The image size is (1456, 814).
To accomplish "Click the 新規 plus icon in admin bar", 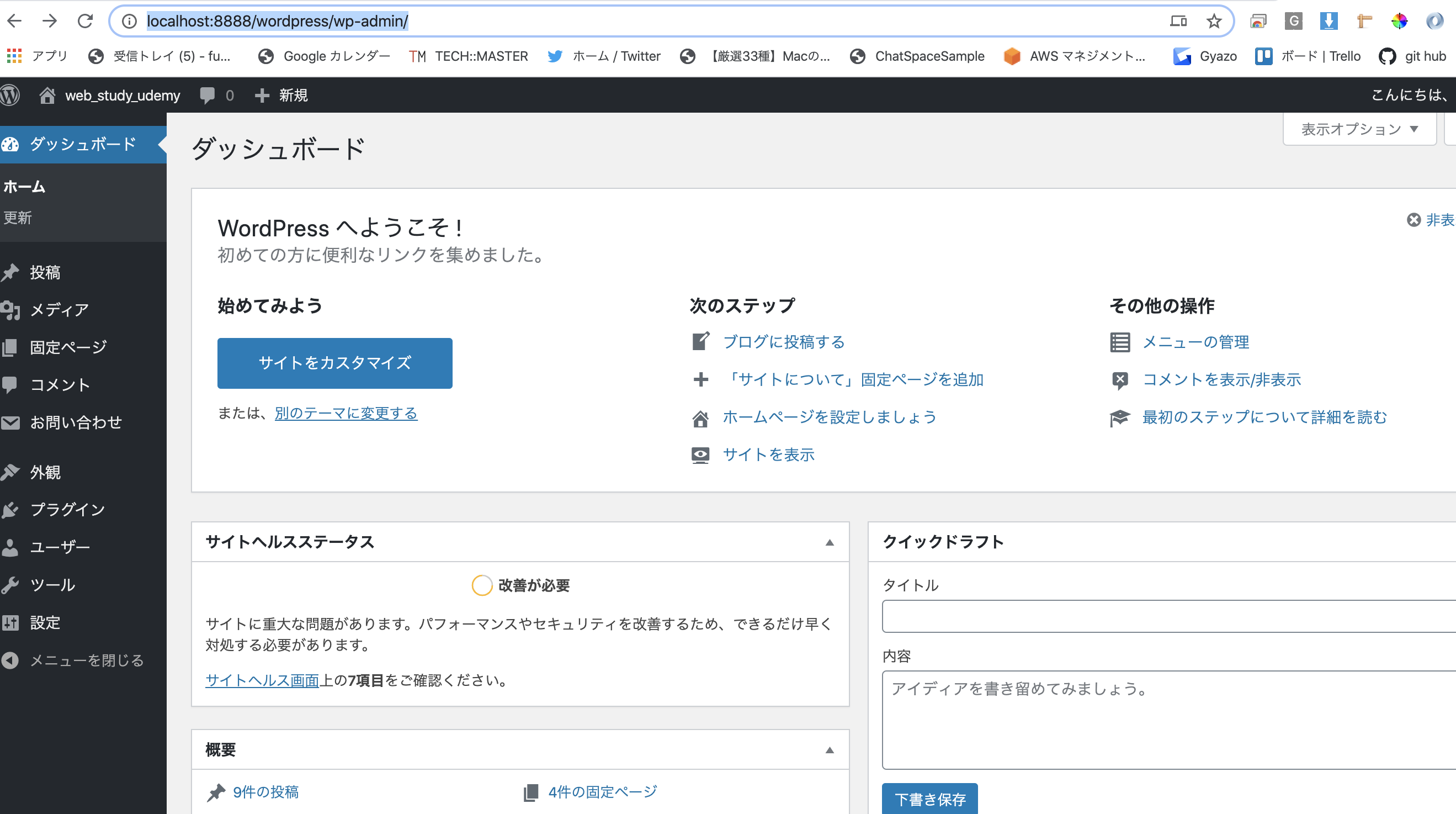I will click(x=262, y=95).
